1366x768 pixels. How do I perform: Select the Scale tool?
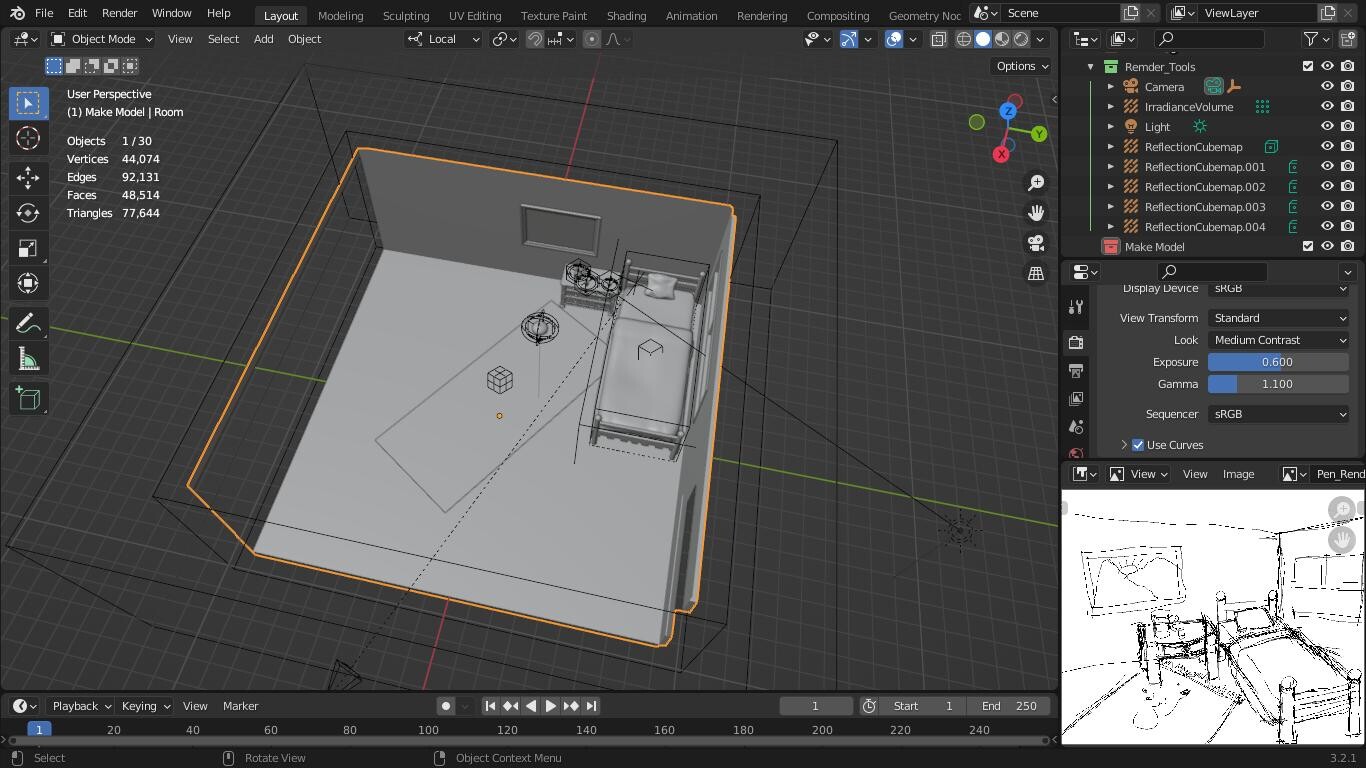(28, 248)
